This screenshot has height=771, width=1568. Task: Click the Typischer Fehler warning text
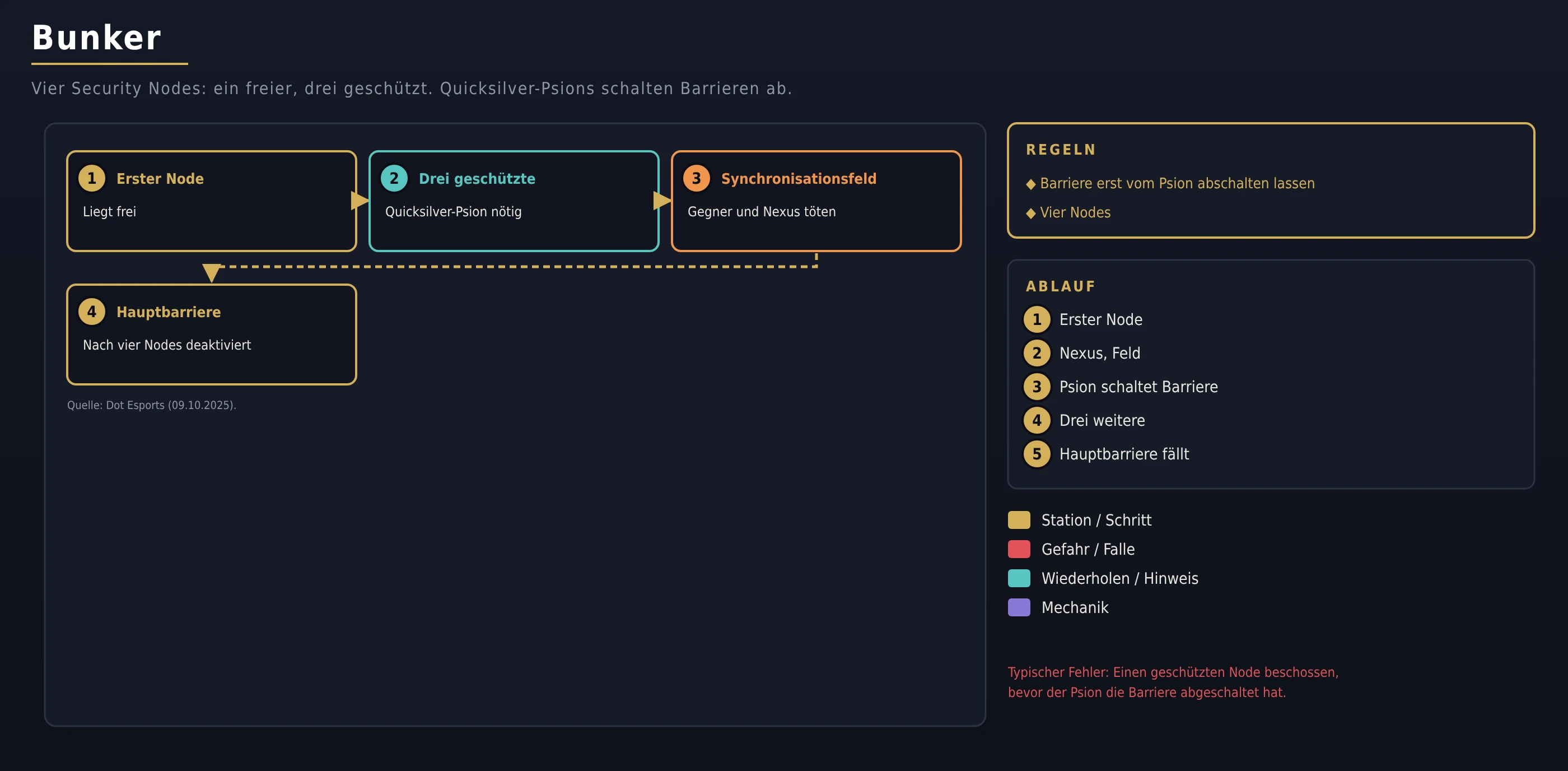[x=1173, y=682]
